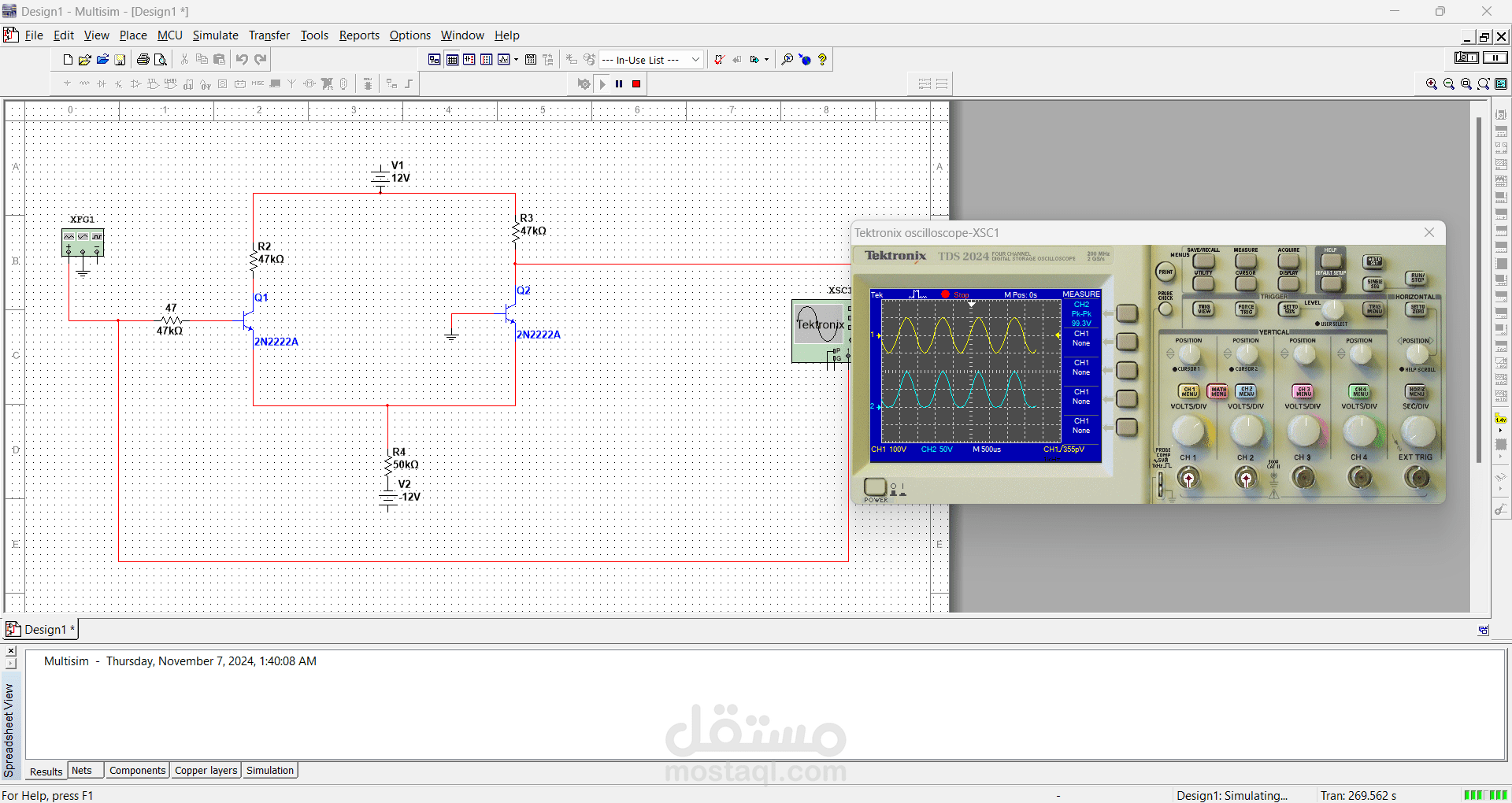The height and width of the screenshot is (803, 1512).
Task: Open file using folder icon
Action: pos(85,60)
